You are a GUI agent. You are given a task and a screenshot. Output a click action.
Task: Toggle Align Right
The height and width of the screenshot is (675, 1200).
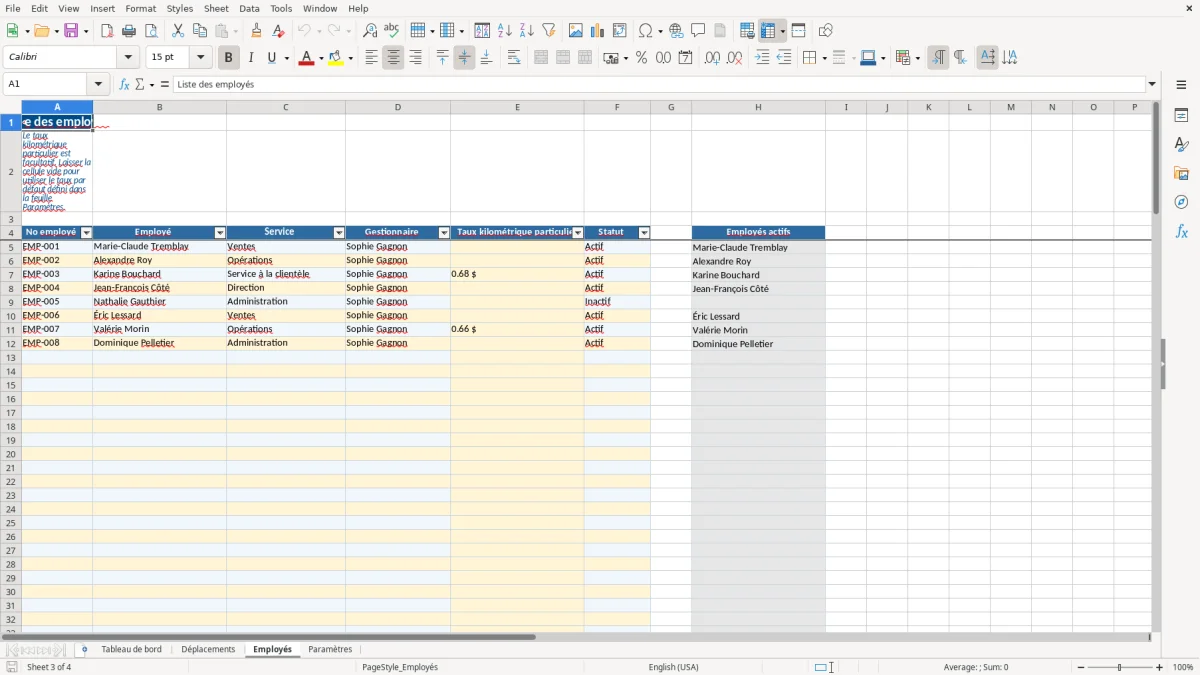coord(415,58)
